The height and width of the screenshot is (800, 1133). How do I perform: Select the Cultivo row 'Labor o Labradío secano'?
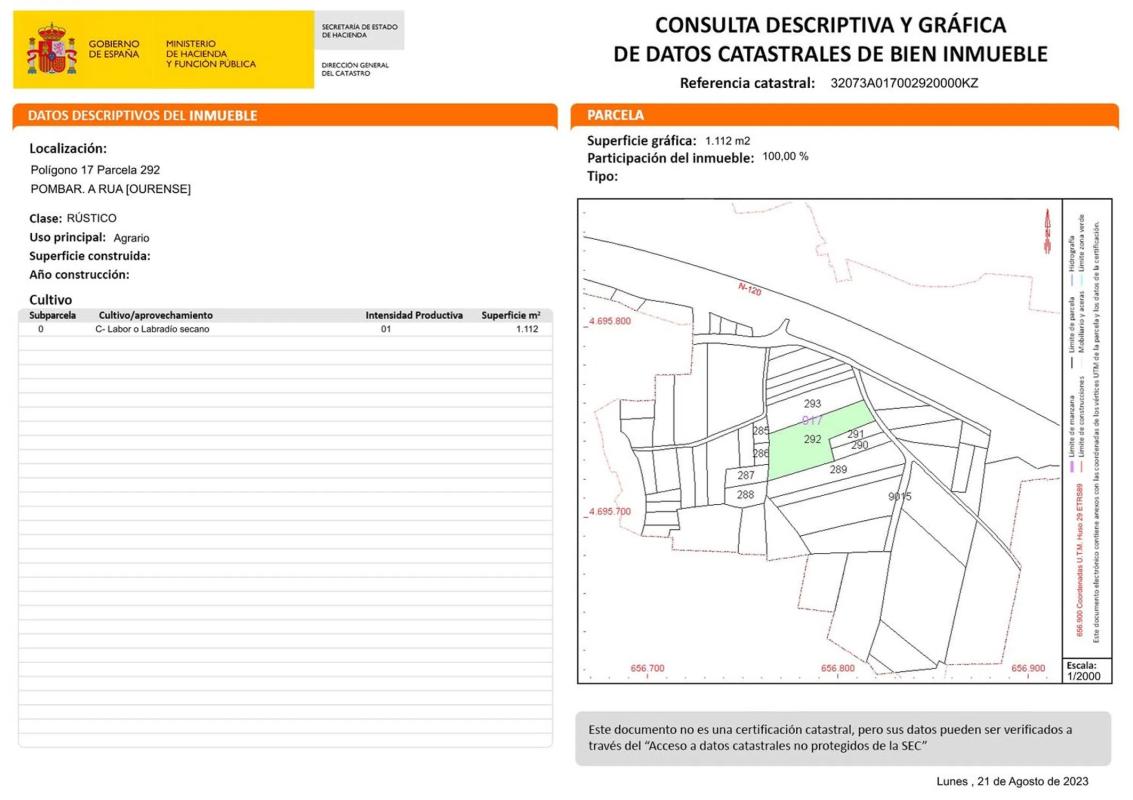click(152, 329)
